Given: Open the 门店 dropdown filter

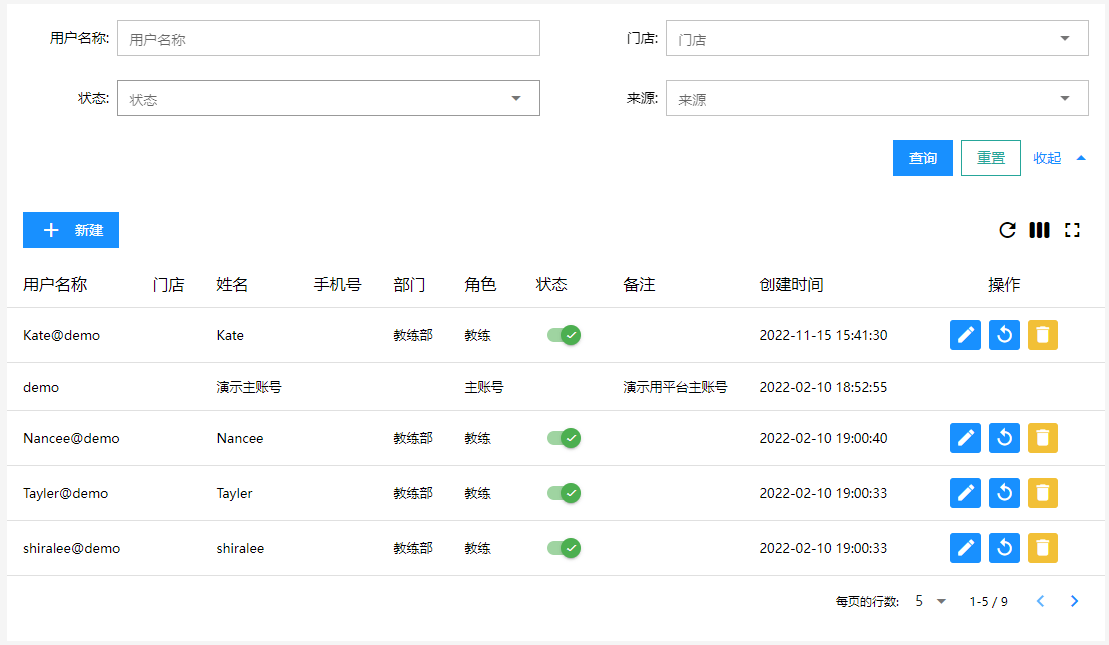Looking at the screenshot, I should tap(876, 39).
